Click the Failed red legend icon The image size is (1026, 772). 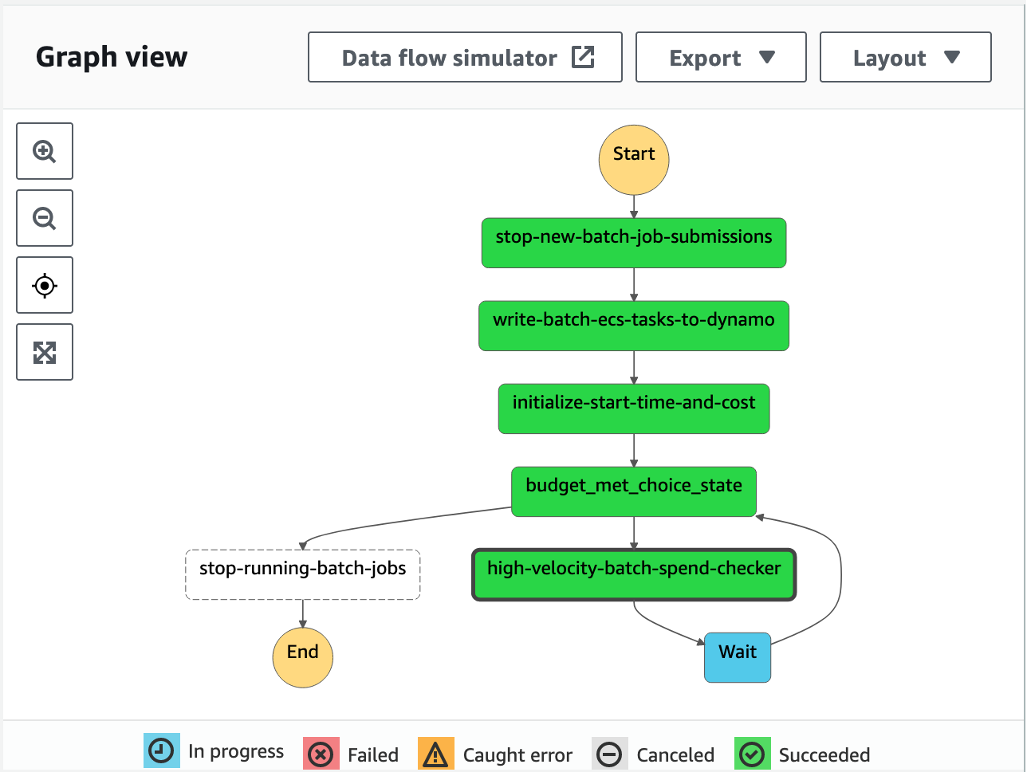(x=320, y=754)
